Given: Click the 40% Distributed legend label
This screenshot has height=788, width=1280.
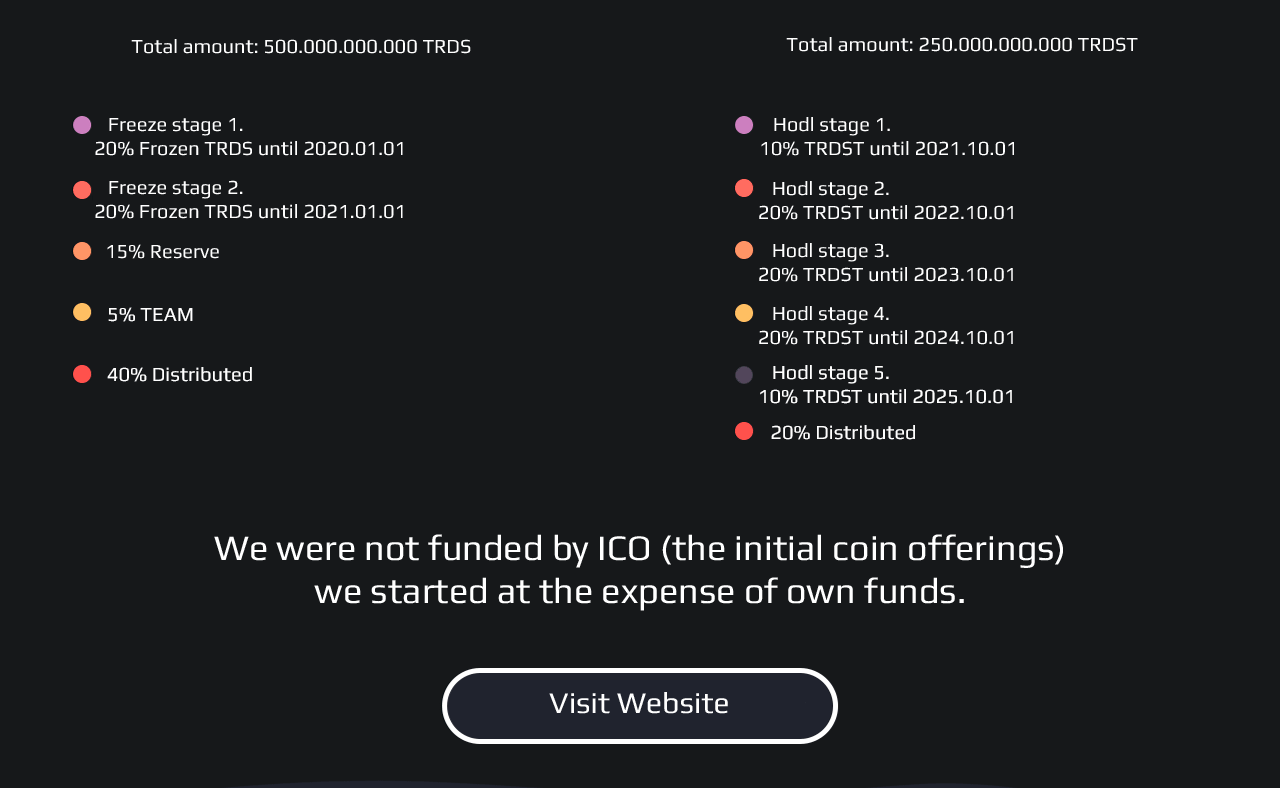Looking at the screenshot, I should pyautogui.click(x=180, y=374).
